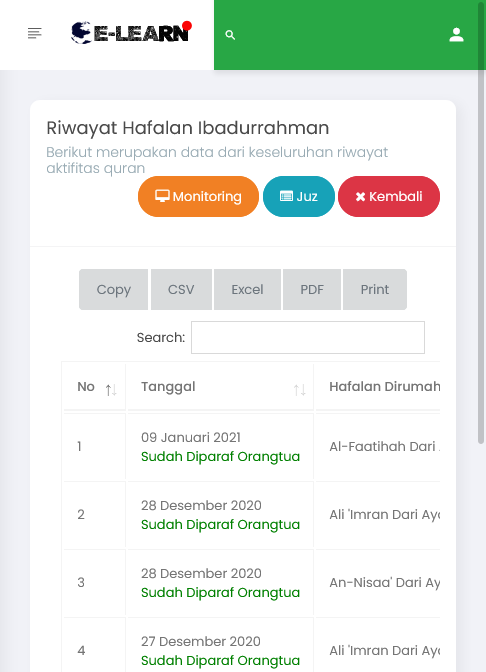
Task: Open search via magnifier icon
Action: [230, 35]
